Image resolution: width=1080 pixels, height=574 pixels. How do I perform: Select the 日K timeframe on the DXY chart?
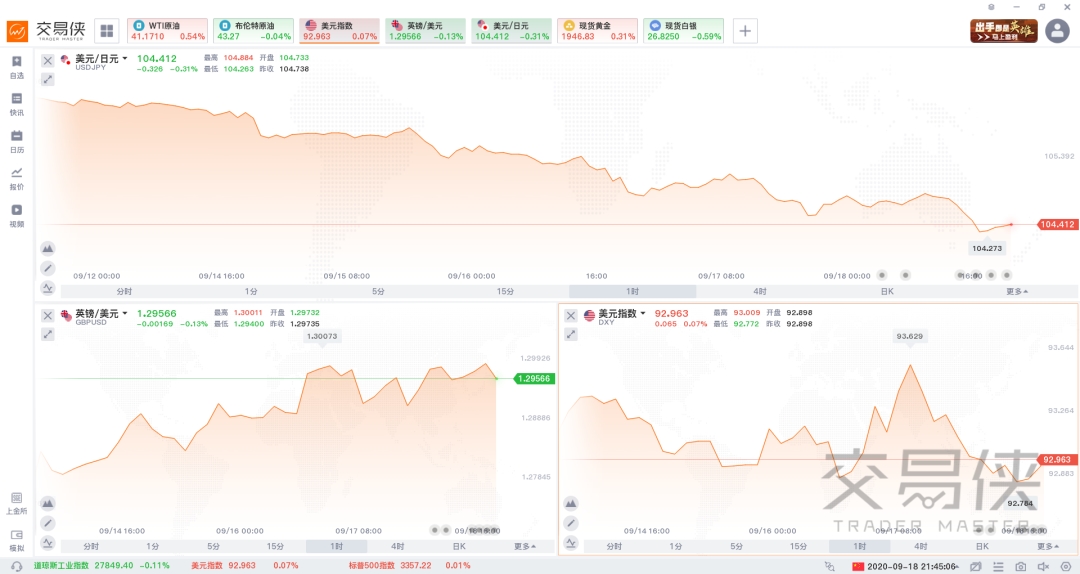982,546
